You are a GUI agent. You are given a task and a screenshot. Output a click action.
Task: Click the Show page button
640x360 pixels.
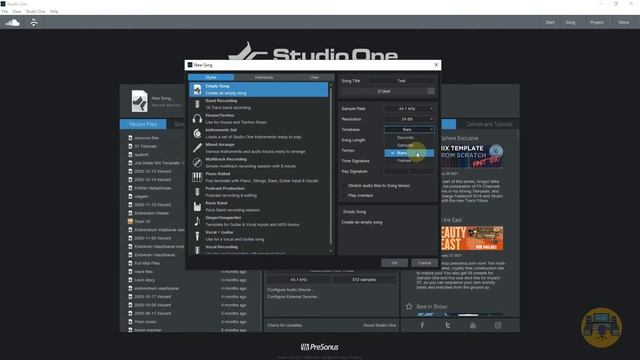[x=624, y=22]
